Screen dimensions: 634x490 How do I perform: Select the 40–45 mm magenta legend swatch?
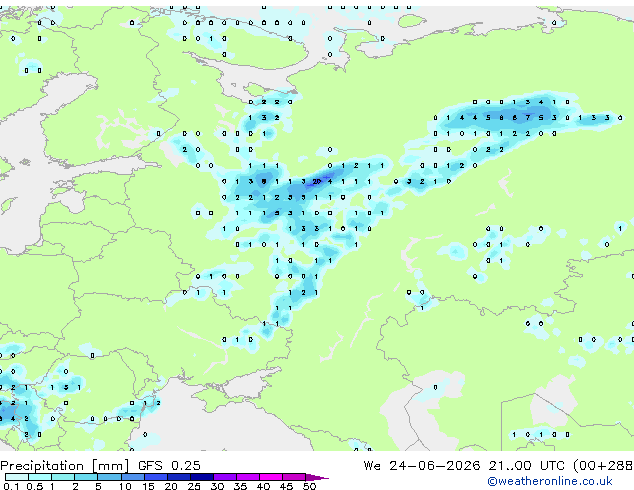click(x=271, y=477)
